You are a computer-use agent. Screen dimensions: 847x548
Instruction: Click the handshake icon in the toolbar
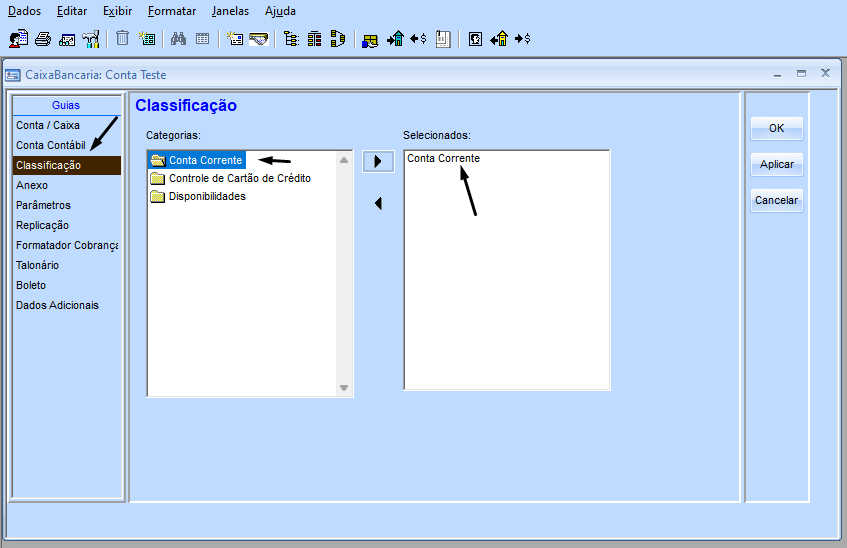(259, 39)
